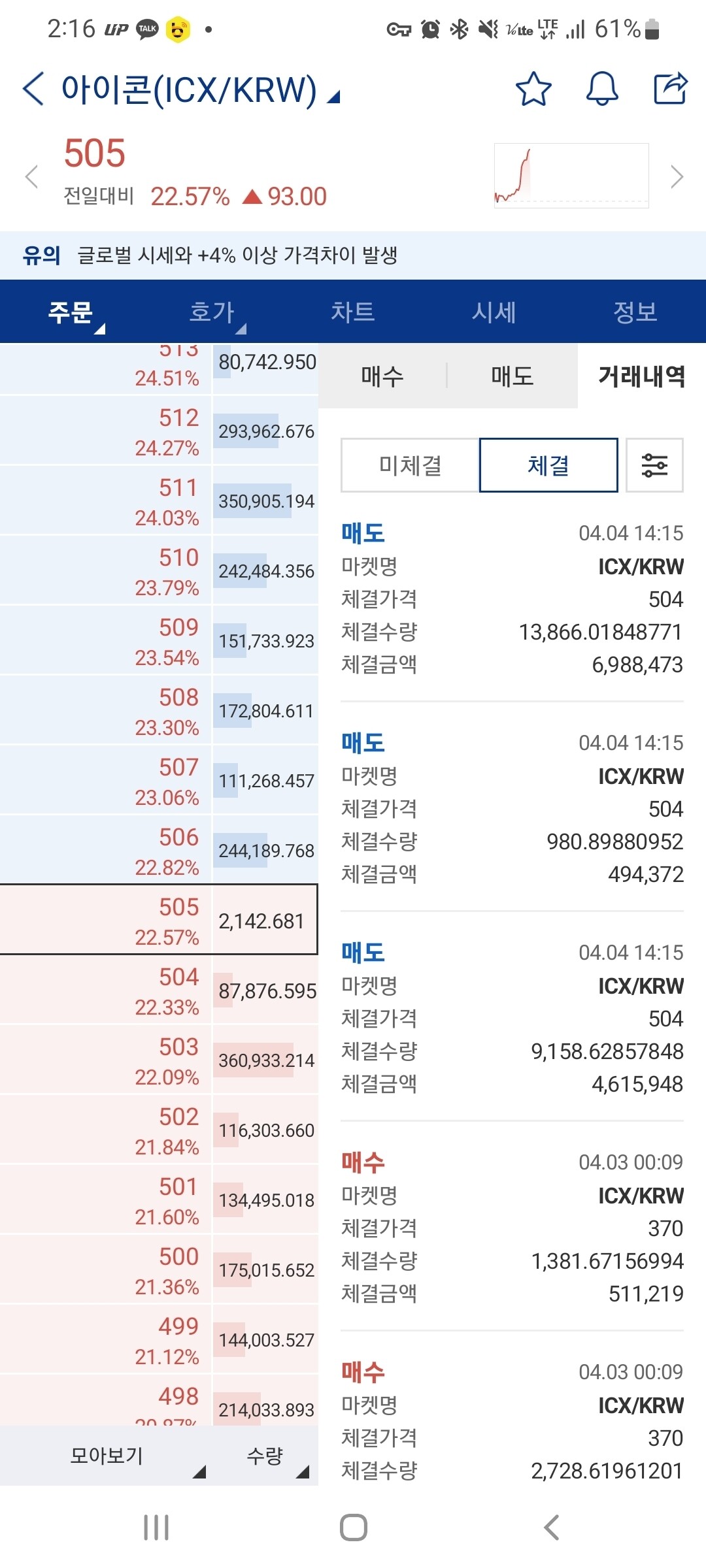Add ICX/KRW to favorites with star icon
This screenshot has width=706, height=1568.
(x=533, y=90)
